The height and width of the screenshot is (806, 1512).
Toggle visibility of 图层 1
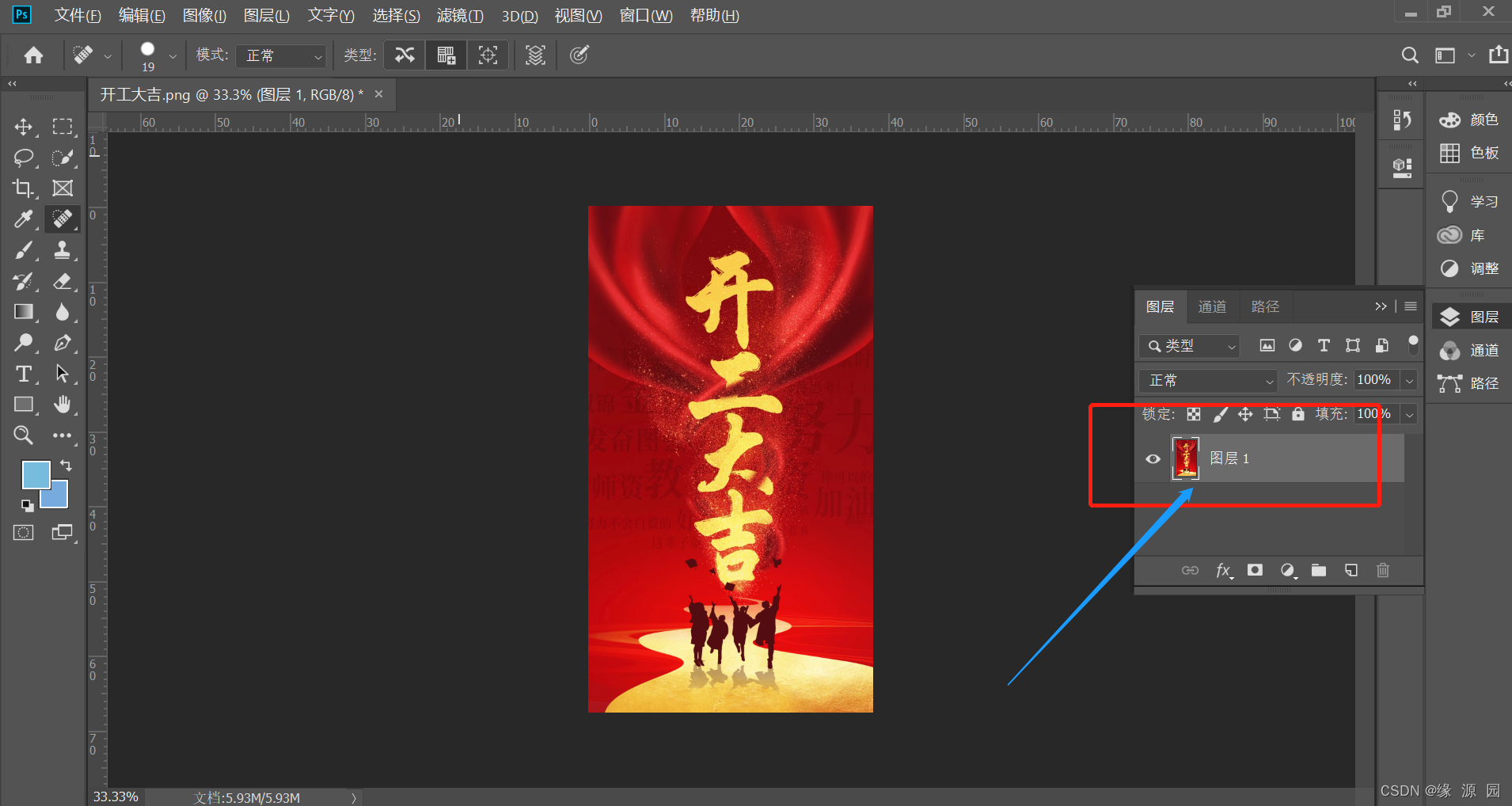point(1153,458)
